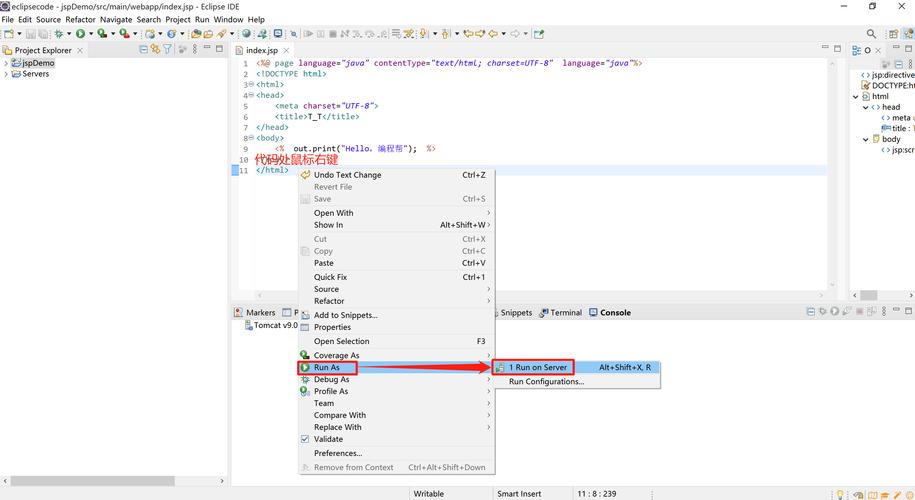Toggle fold marker on html line 3

[251, 85]
